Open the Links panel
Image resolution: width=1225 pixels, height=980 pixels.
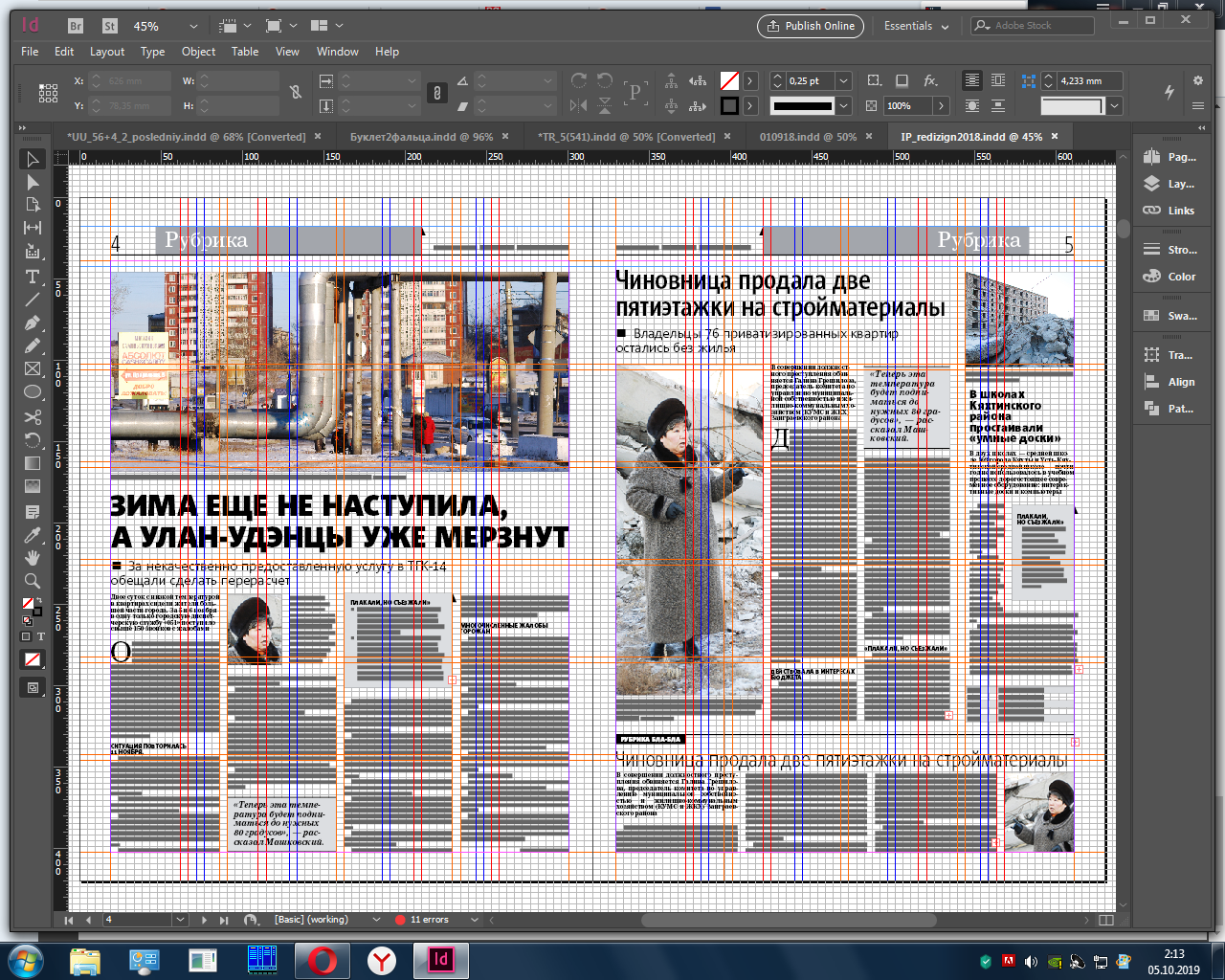coord(1170,211)
